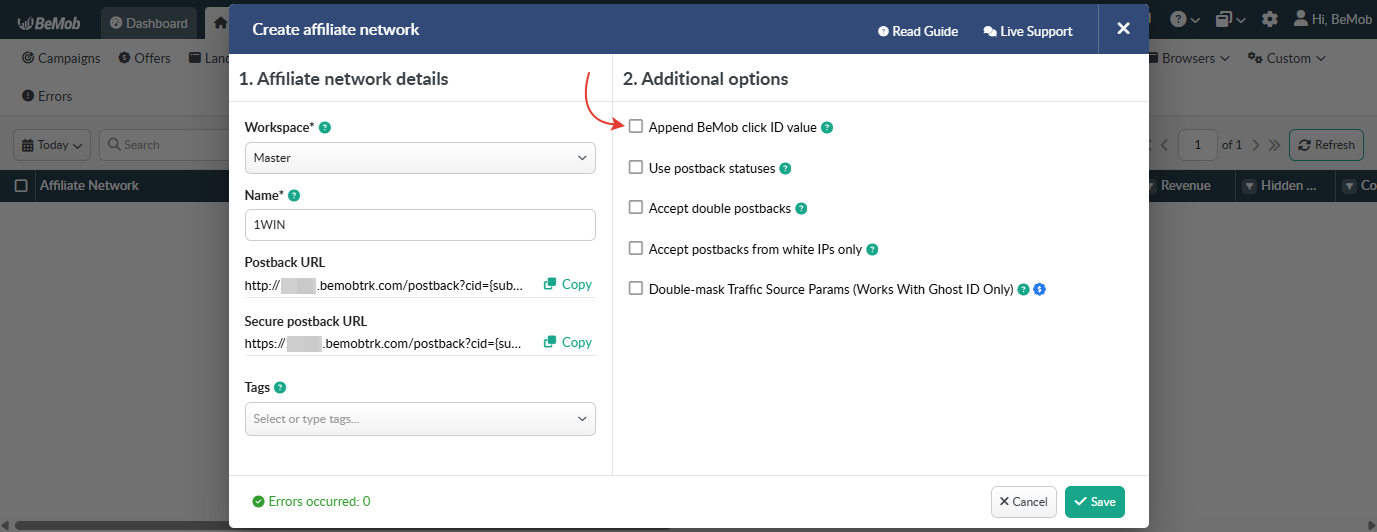Click help icon beside Use postback statuses
Viewport: 1377px width, 532px height.
coord(785,169)
